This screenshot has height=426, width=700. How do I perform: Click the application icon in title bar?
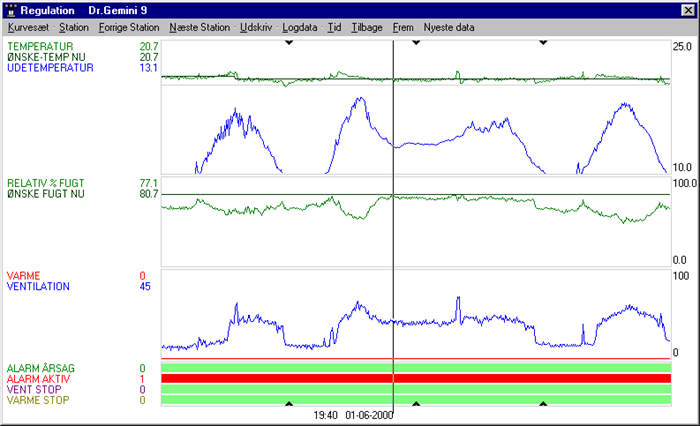point(11,9)
